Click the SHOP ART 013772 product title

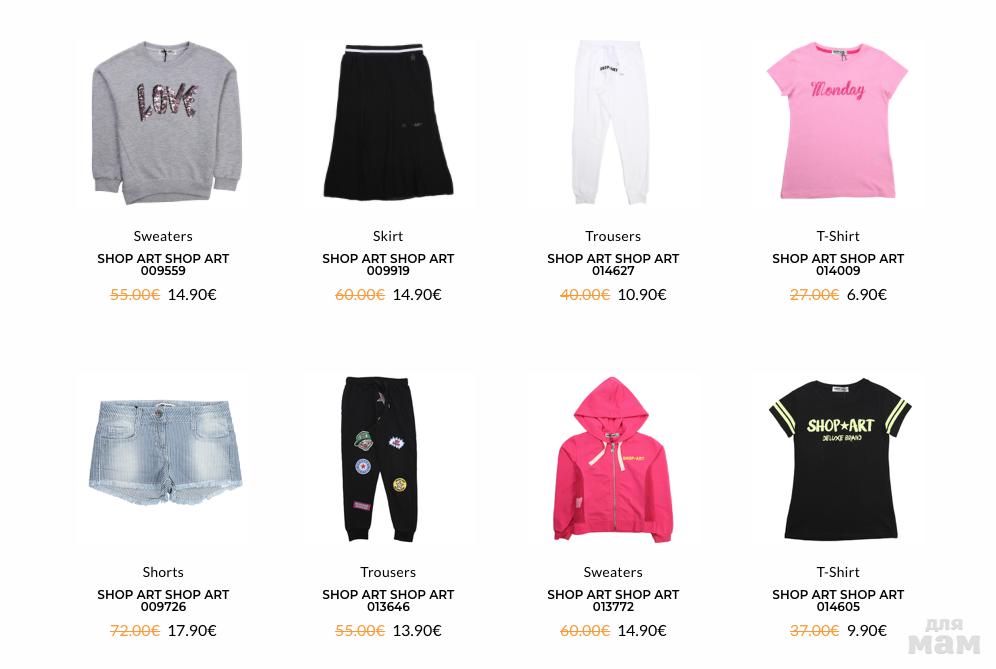[613, 600]
